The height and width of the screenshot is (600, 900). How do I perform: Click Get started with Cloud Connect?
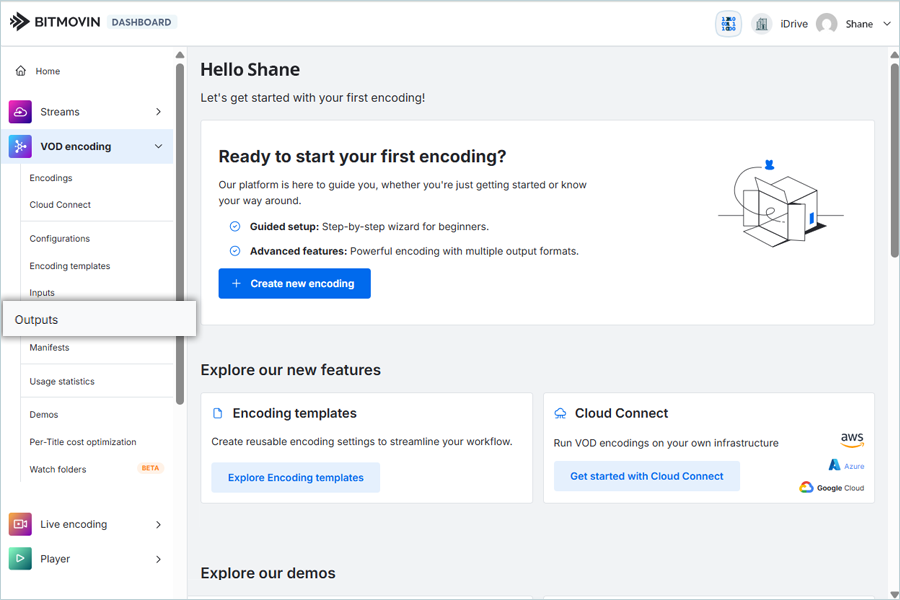[646, 476]
